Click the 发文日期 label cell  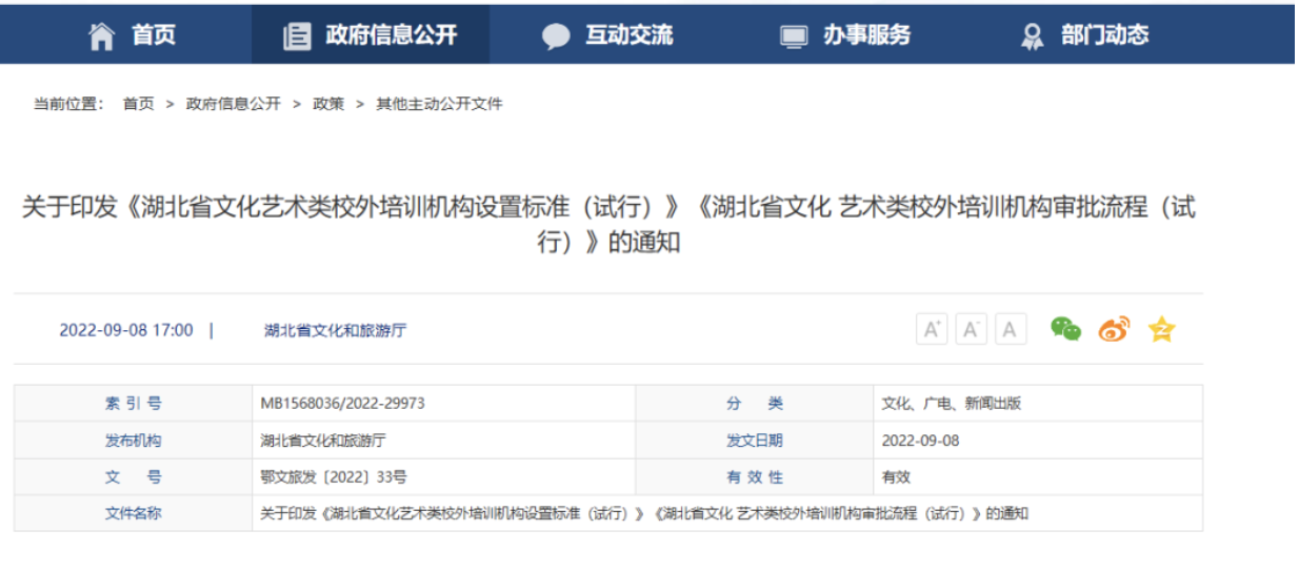[x=755, y=440]
